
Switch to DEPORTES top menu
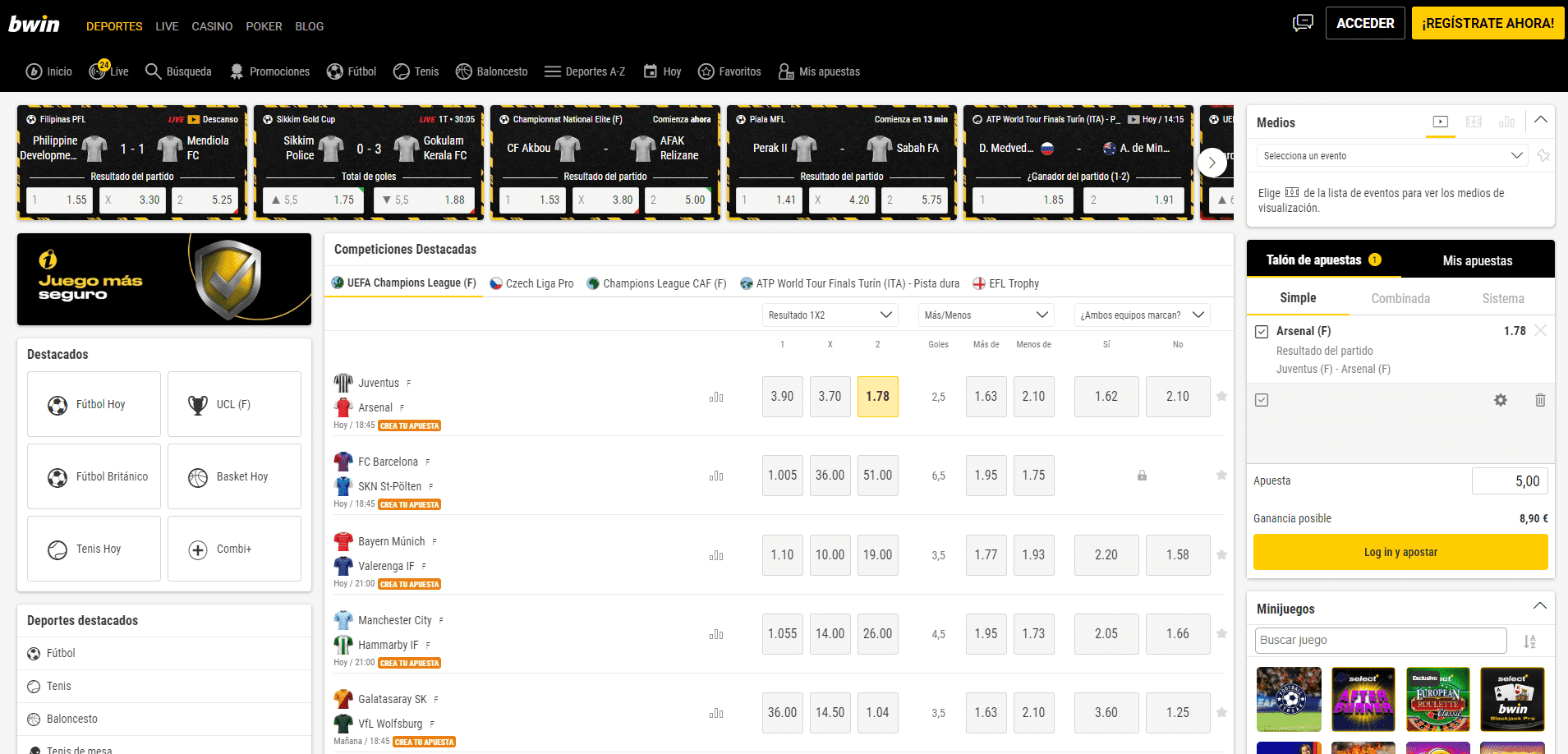(x=114, y=26)
